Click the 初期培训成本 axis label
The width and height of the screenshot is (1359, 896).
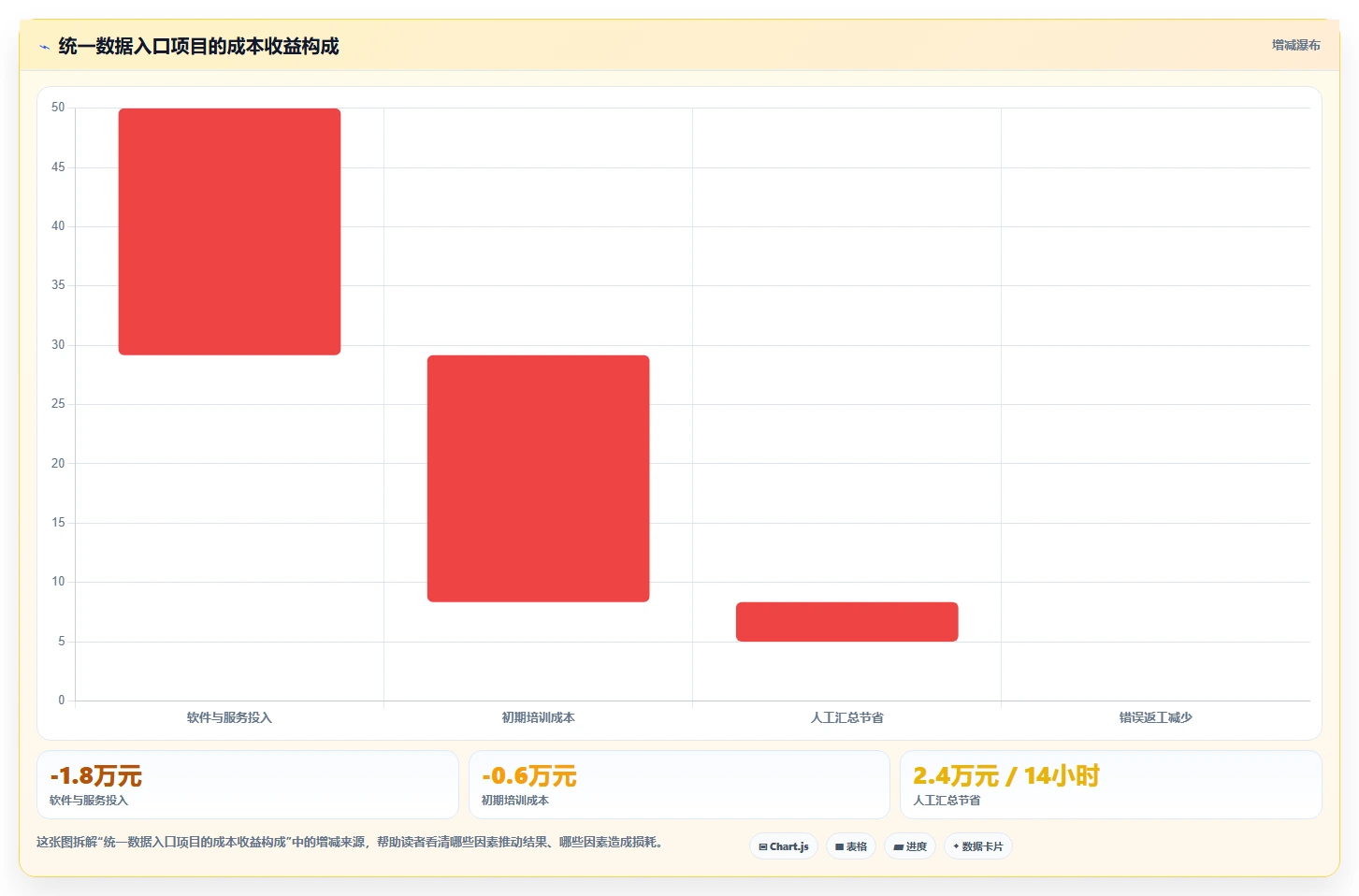pos(538,718)
